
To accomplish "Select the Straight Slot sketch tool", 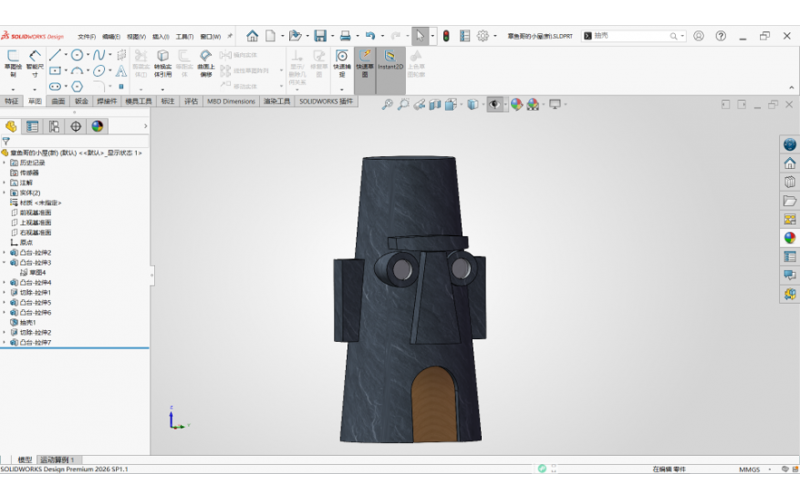I will 55,86.
